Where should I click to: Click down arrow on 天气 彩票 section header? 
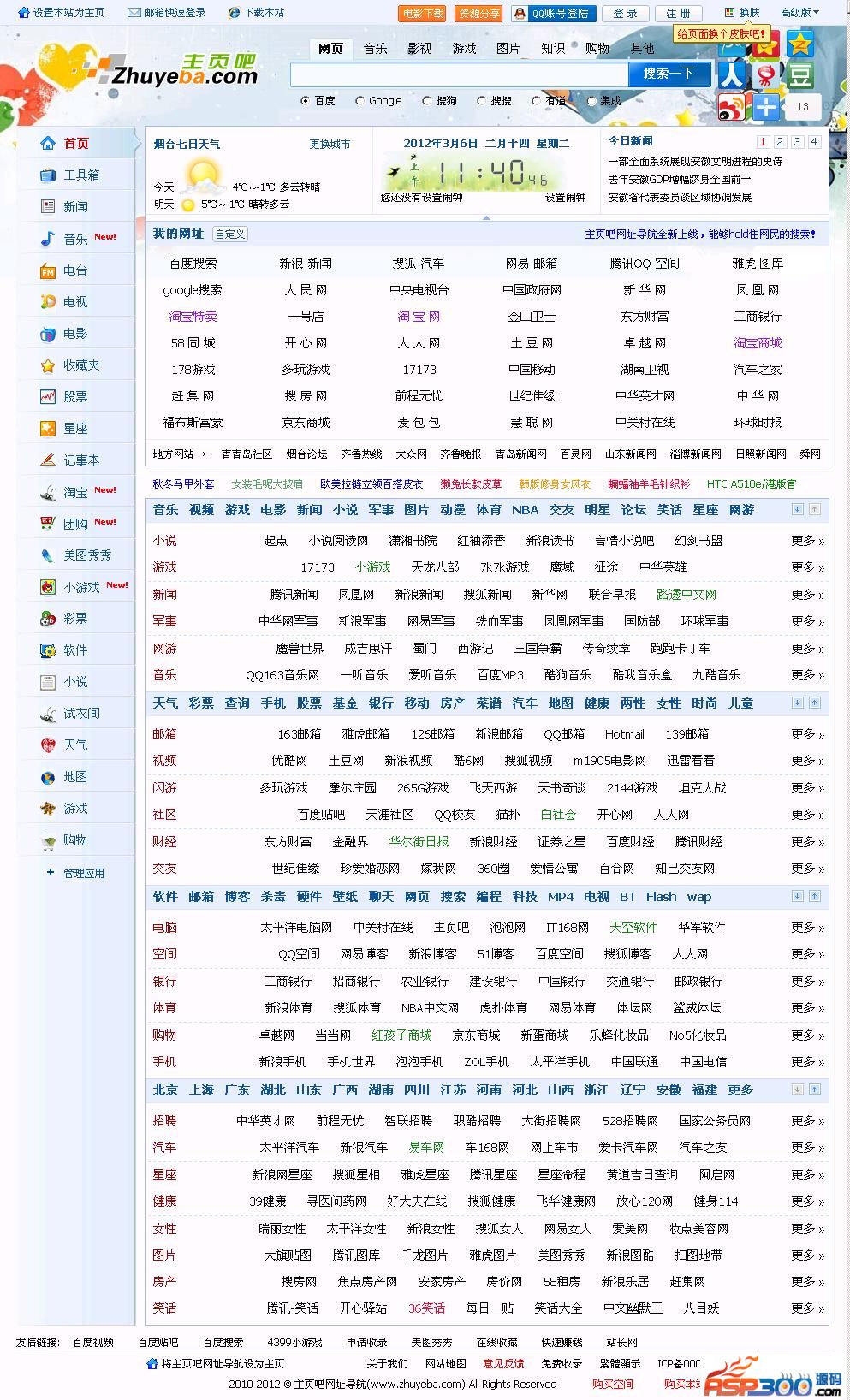point(797,703)
